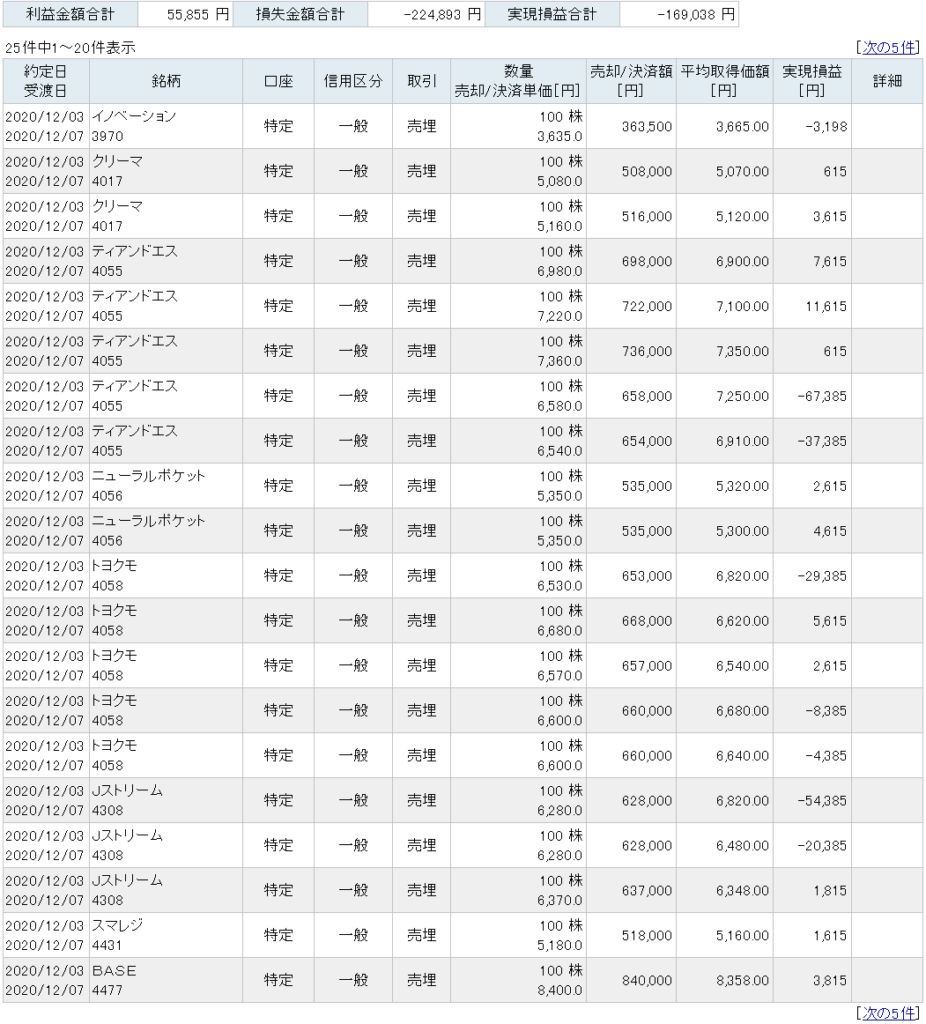Image resolution: width=926 pixels, height=1024 pixels.
Task: Click the sale amount 363,500 for イノベーション
Action: (647, 127)
